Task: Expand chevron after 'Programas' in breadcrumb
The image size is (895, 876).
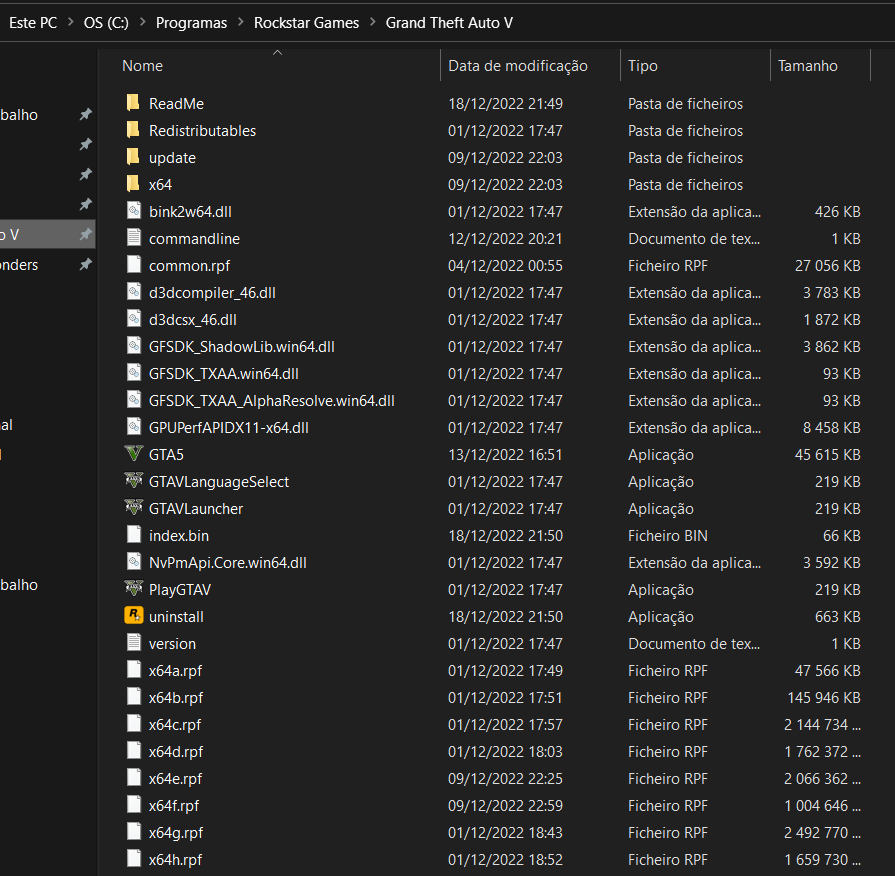Action: point(241,22)
